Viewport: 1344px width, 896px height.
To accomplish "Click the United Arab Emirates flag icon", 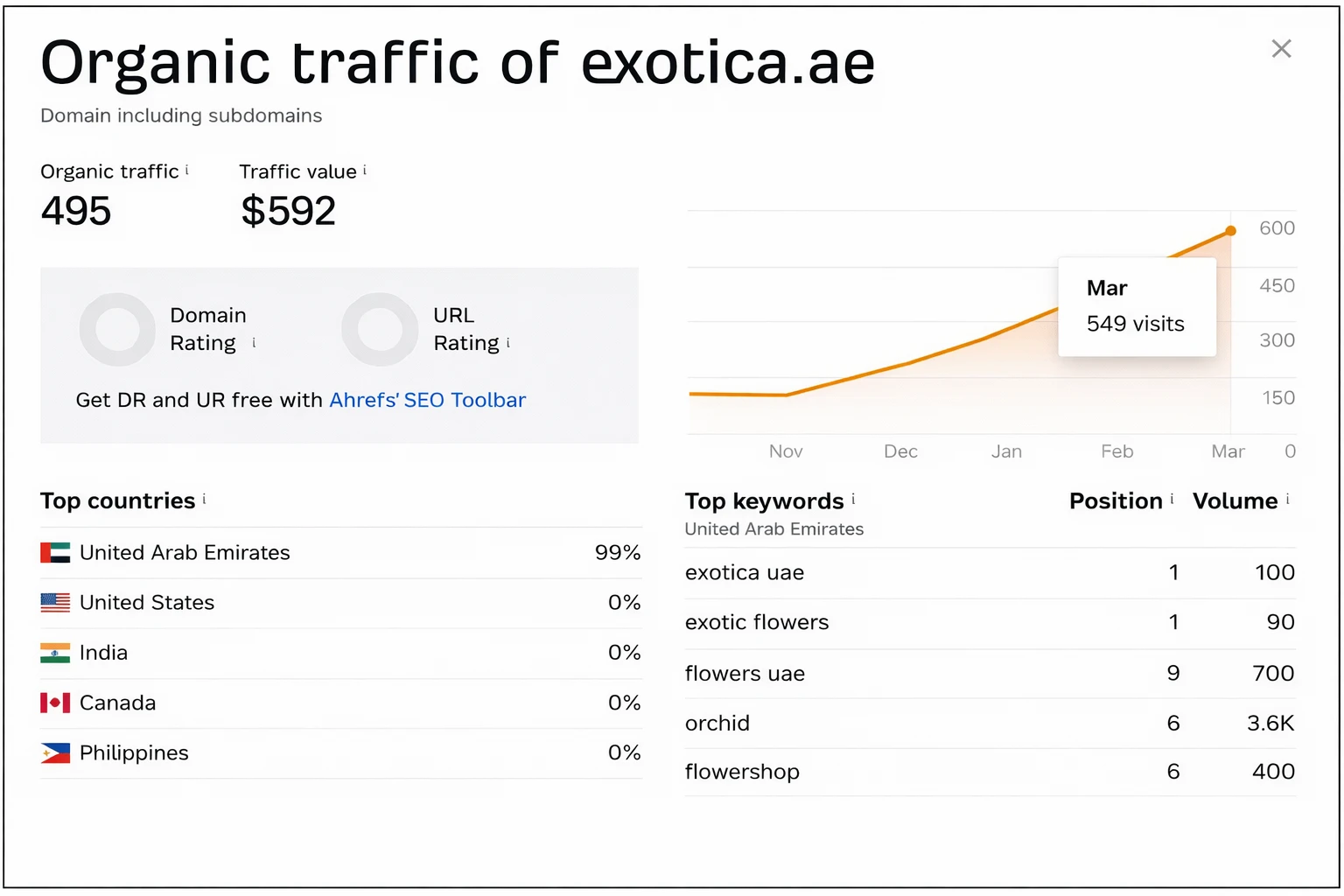I will [x=55, y=552].
